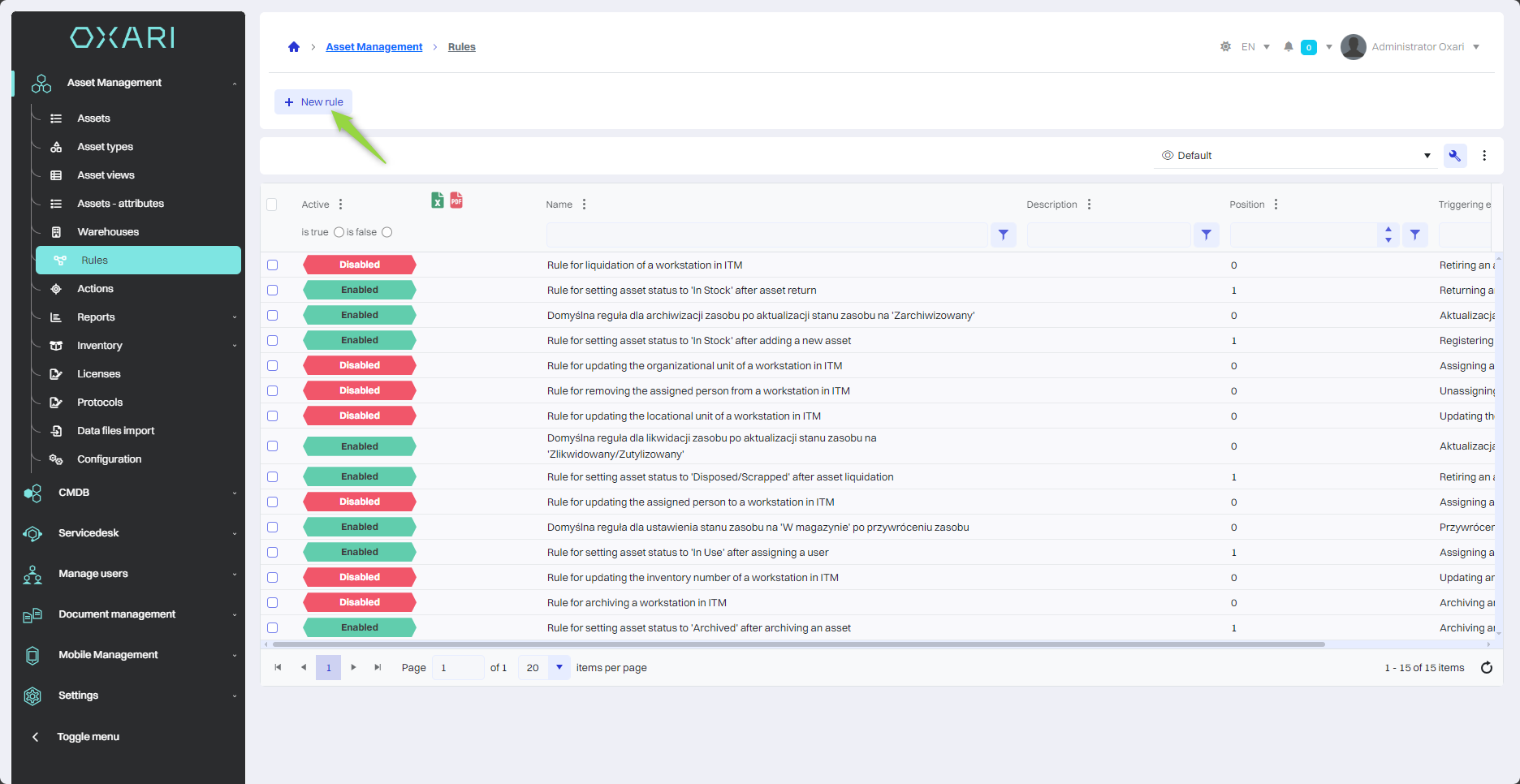
Task: Follow the Asset Management breadcrumb link
Action: (x=374, y=47)
